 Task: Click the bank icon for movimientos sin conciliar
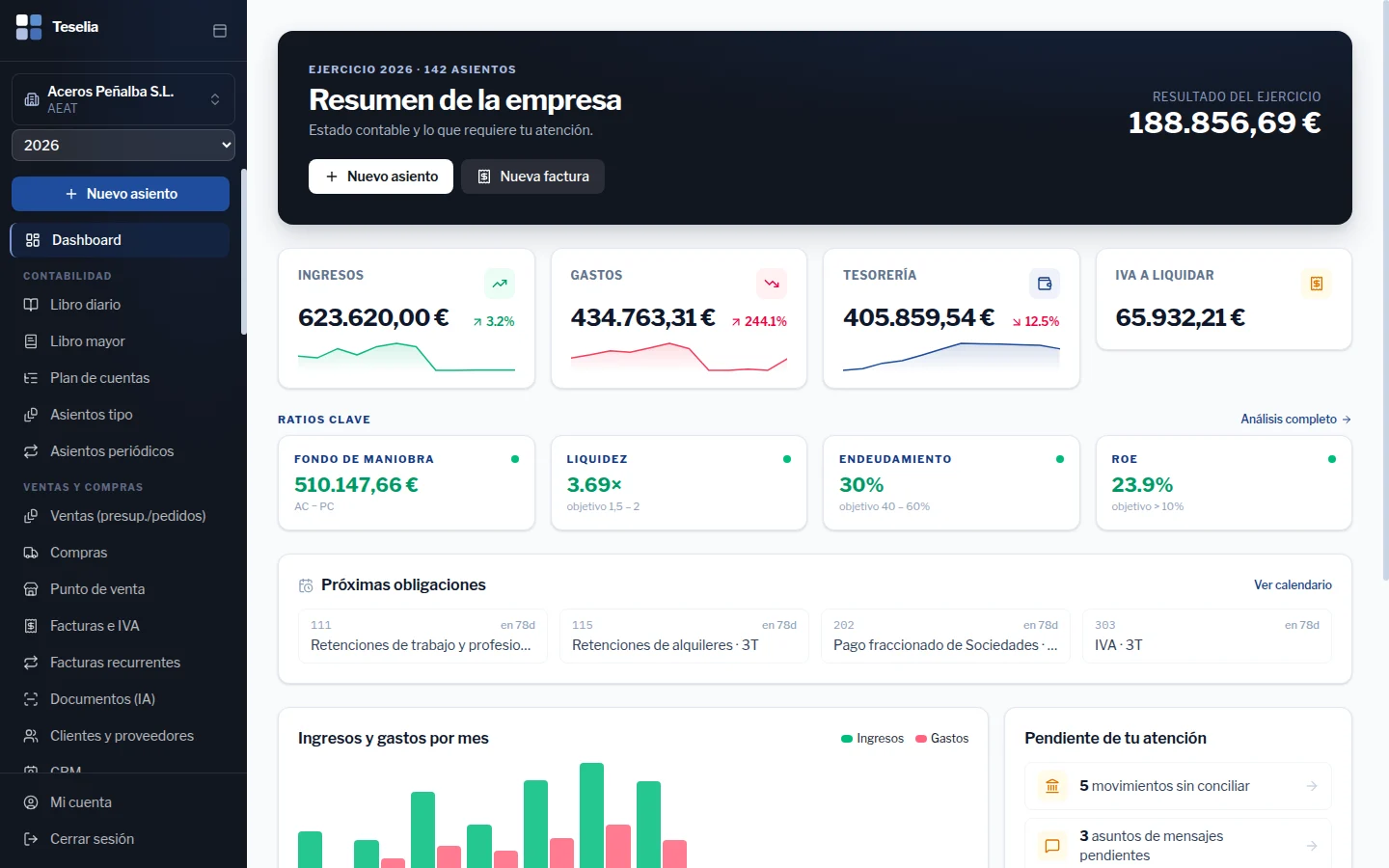[x=1052, y=786]
